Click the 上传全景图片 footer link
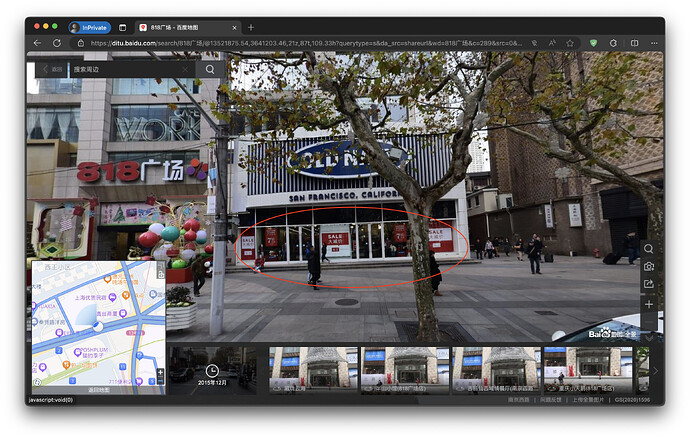Viewport: 690px width, 438px height. [x=588, y=400]
